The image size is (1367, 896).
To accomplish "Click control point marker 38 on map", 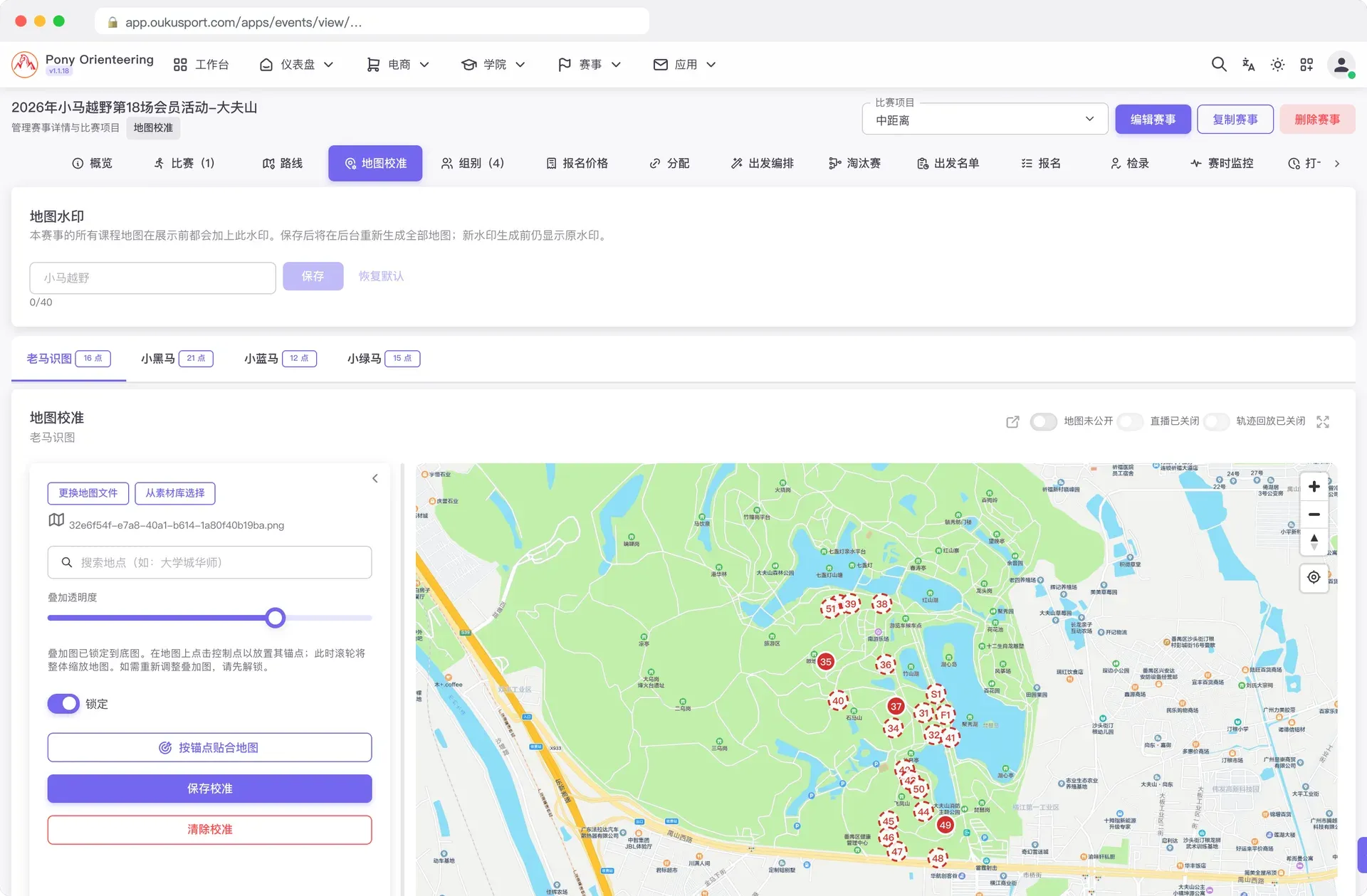I will pyautogui.click(x=882, y=604).
